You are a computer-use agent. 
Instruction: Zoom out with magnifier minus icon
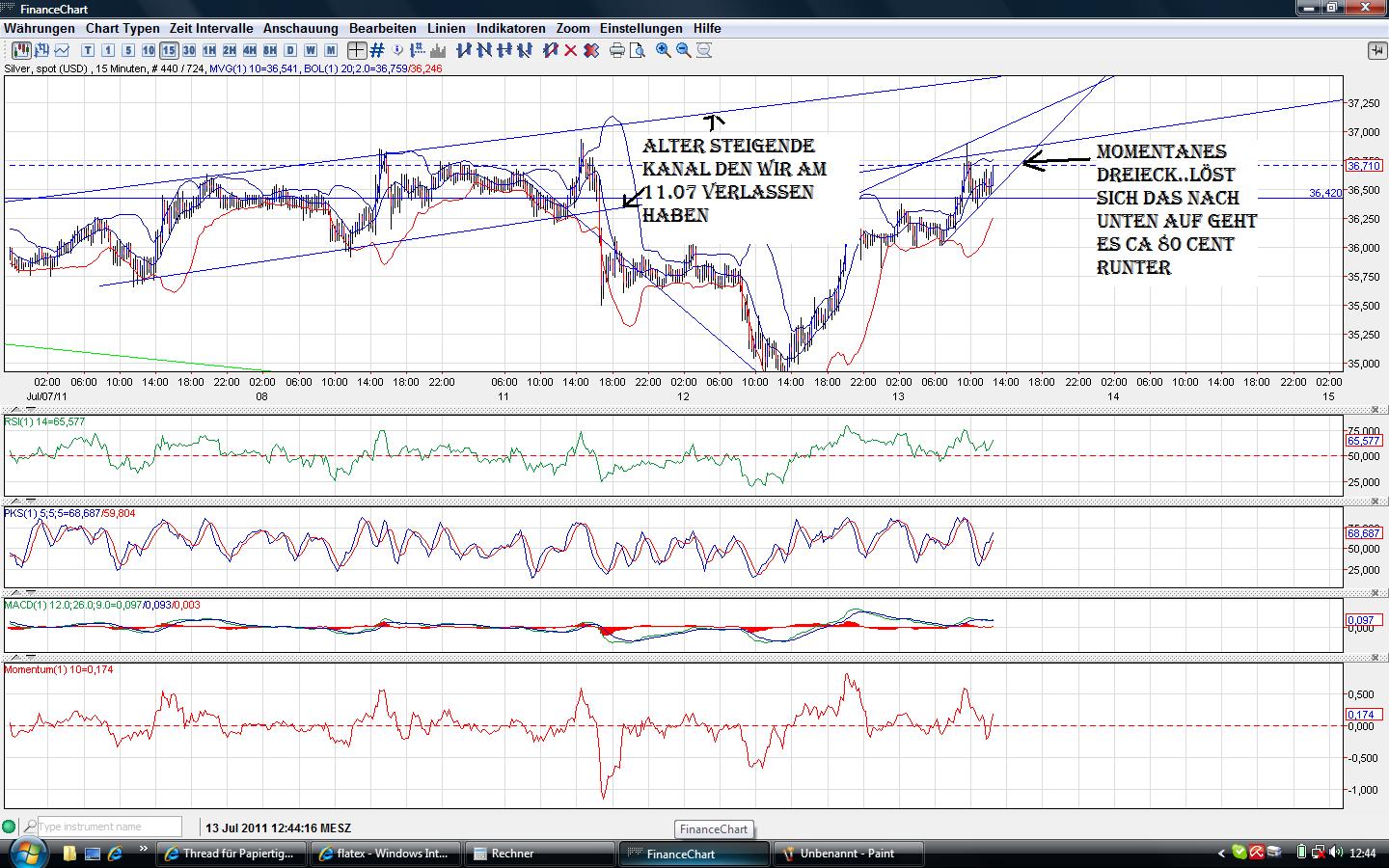tap(684, 50)
